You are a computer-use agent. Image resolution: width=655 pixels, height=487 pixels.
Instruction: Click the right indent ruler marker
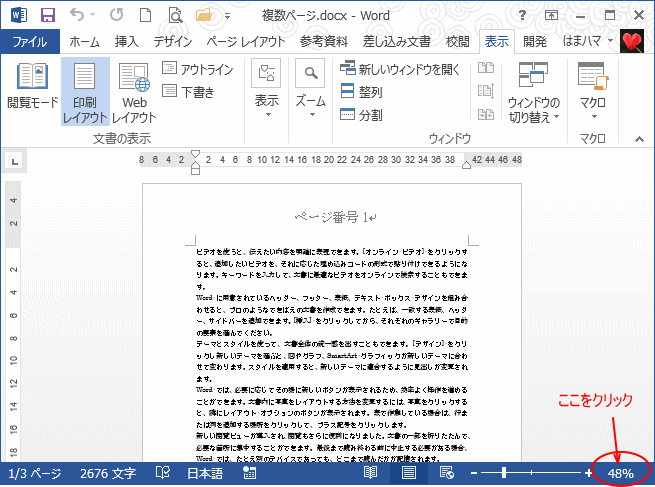click(467, 165)
